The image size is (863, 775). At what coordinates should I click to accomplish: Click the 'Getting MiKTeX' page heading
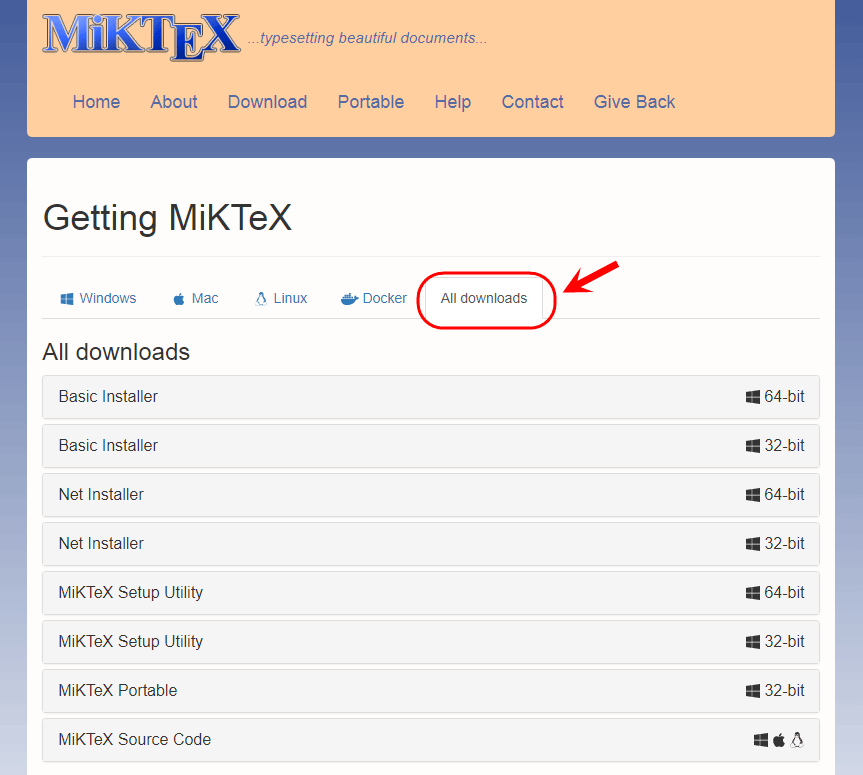pos(167,218)
